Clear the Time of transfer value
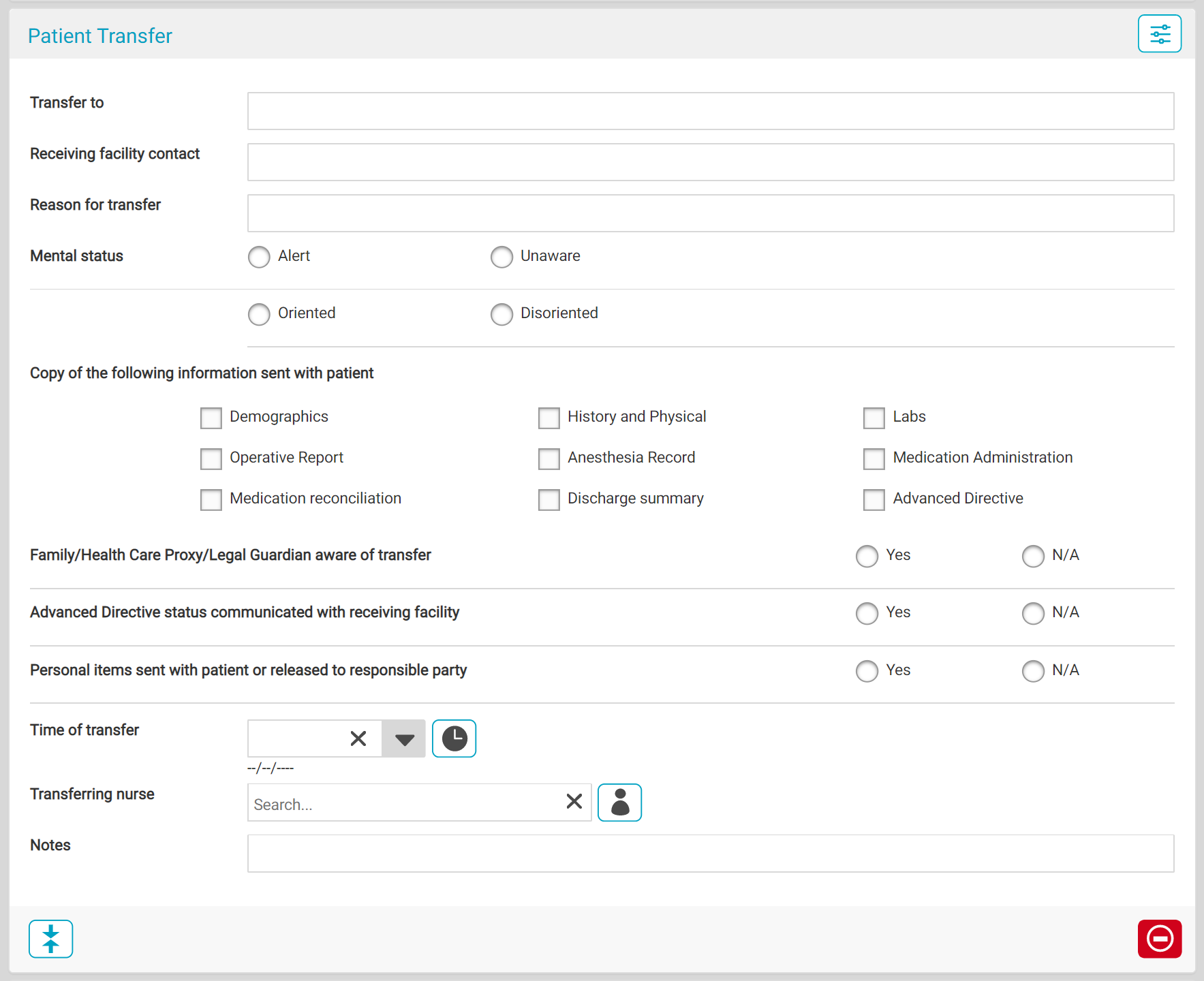 coord(358,738)
